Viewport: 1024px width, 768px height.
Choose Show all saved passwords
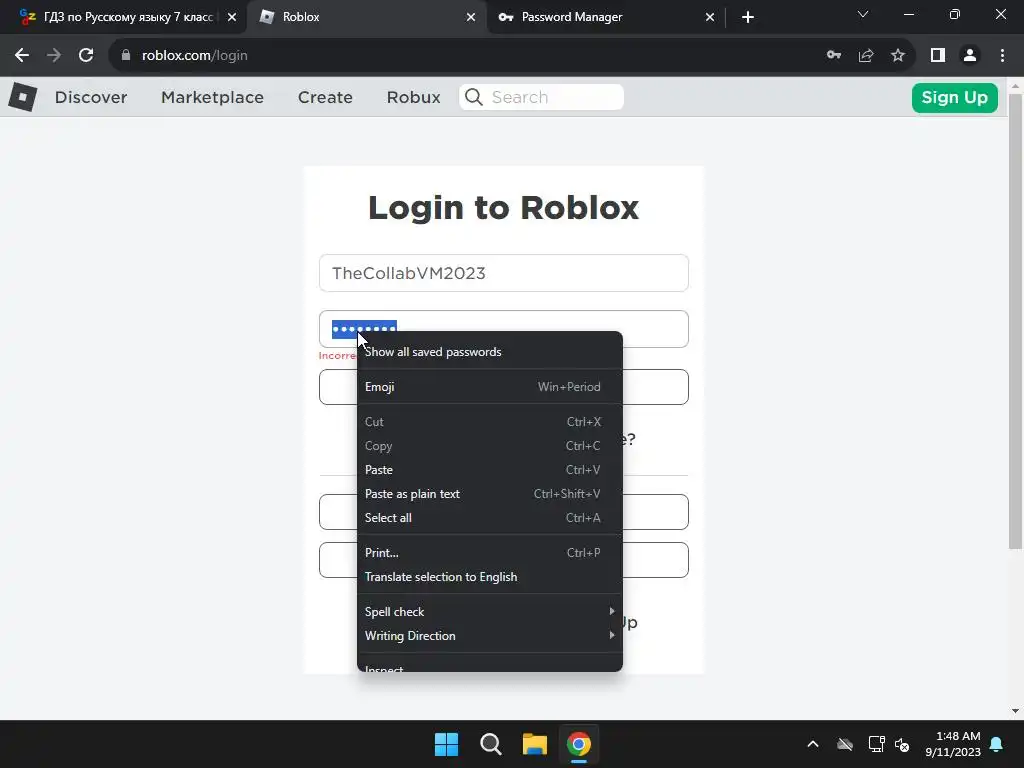click(x=490, y=352)
